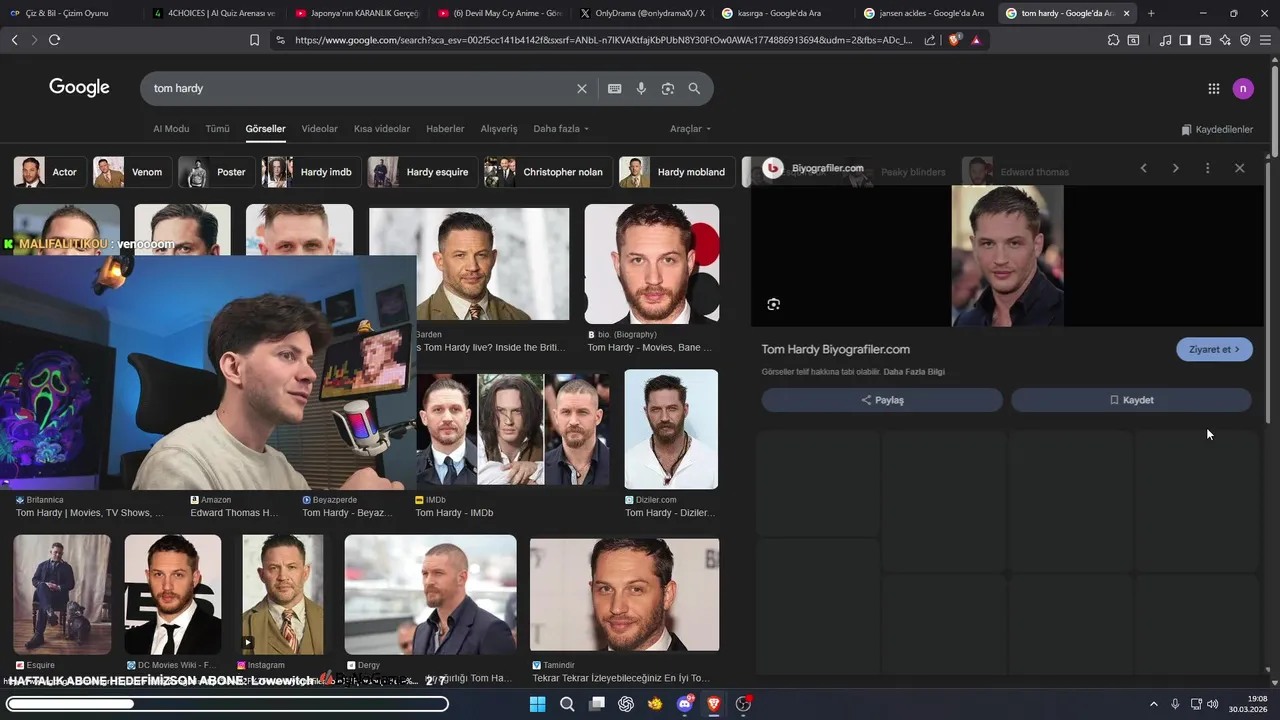Open the Daha Fazla Bilgi link
Viewport: 1280px width, 720px height.
914,372
